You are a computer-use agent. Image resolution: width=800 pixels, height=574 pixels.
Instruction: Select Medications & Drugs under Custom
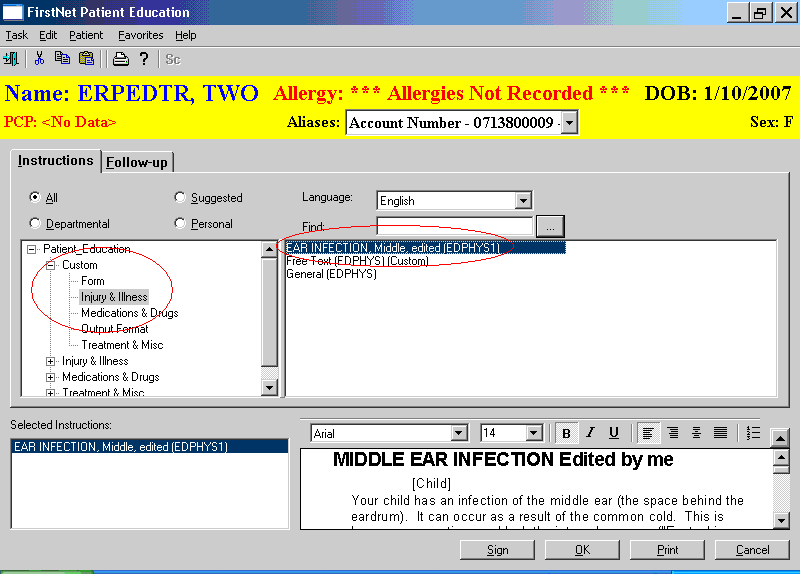130,313
